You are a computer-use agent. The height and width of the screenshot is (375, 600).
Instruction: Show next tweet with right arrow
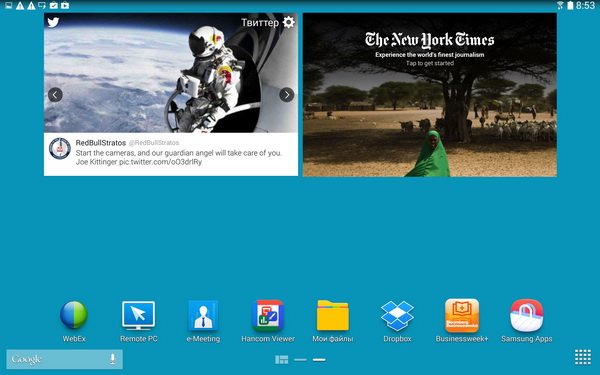click(287, 95)
